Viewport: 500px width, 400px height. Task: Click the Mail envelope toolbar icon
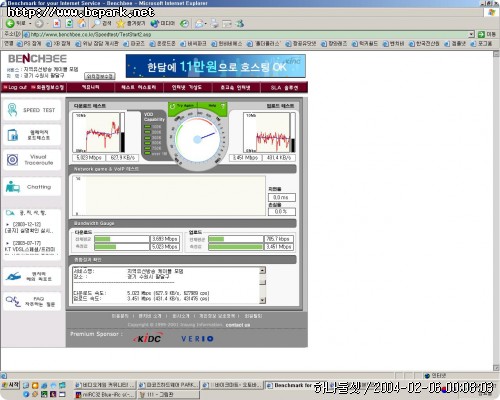pyautogui.click(x=199, y=24)
